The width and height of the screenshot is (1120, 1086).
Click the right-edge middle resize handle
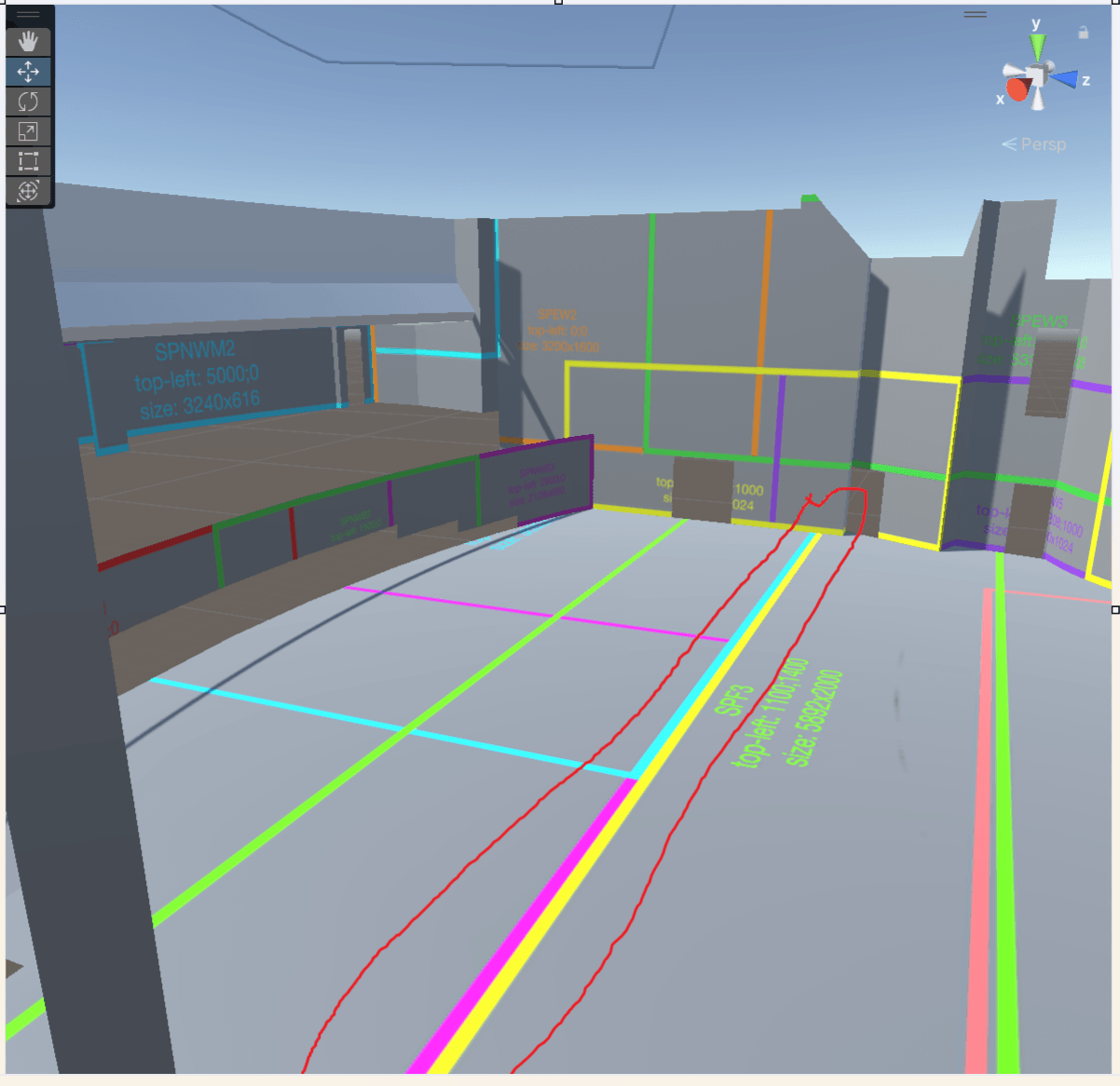coord(1115,610)
